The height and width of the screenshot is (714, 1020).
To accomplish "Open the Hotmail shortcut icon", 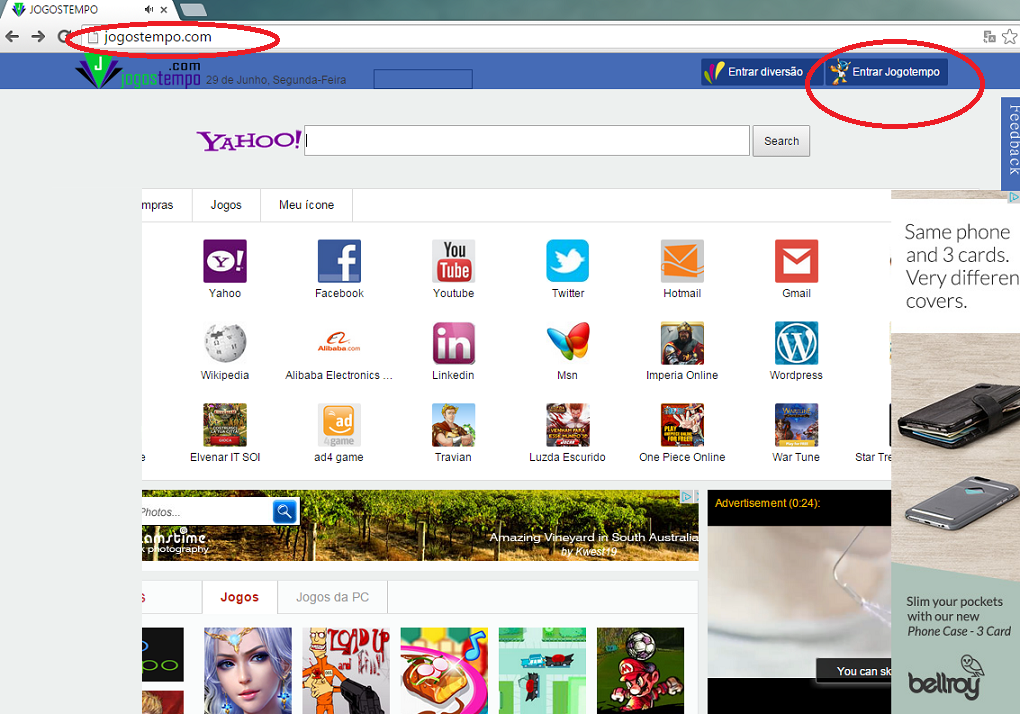I will click(682, 261).
